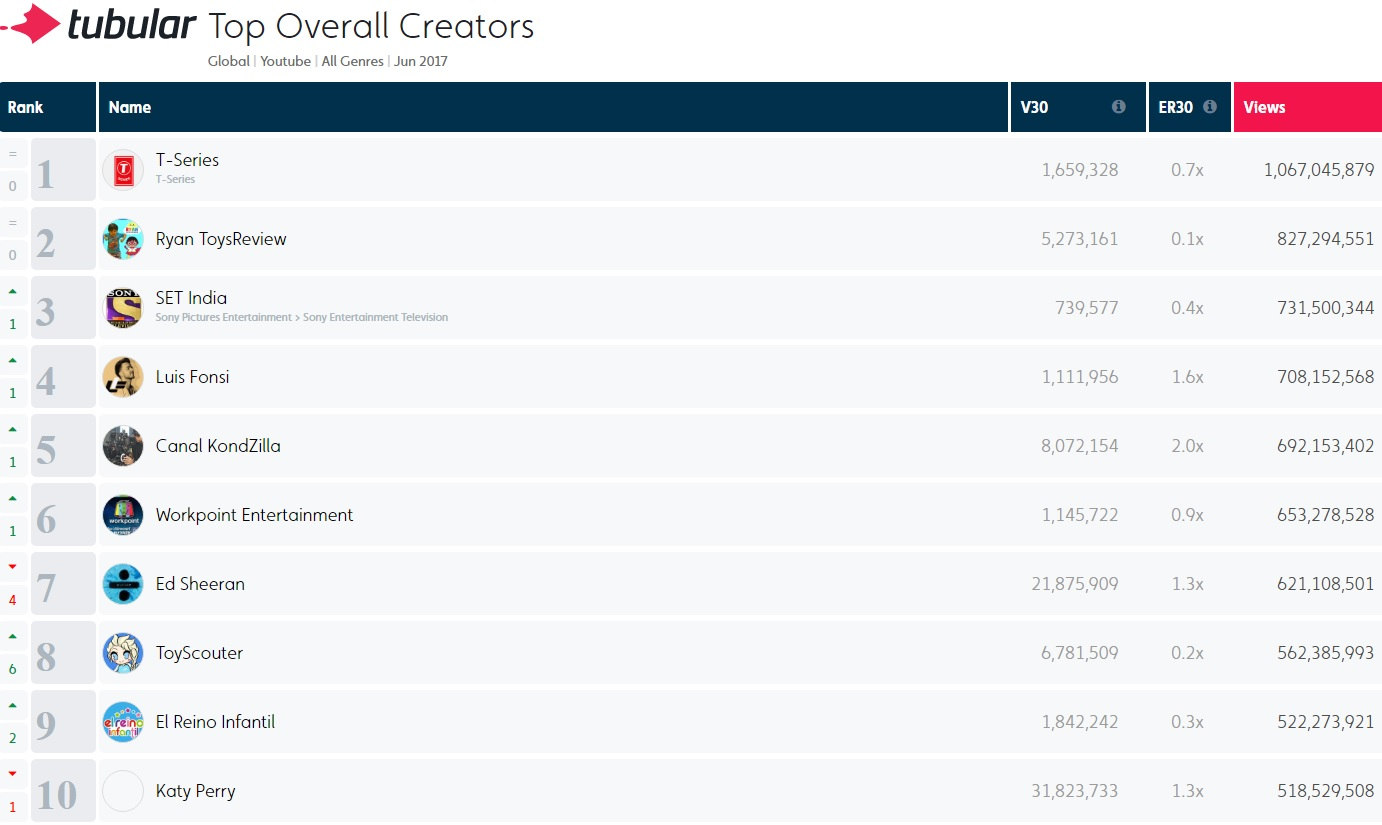The height and width of the screenshot is (825, 1382).
Task: Open Katy Perry creator page
Action: coord(195,791)
